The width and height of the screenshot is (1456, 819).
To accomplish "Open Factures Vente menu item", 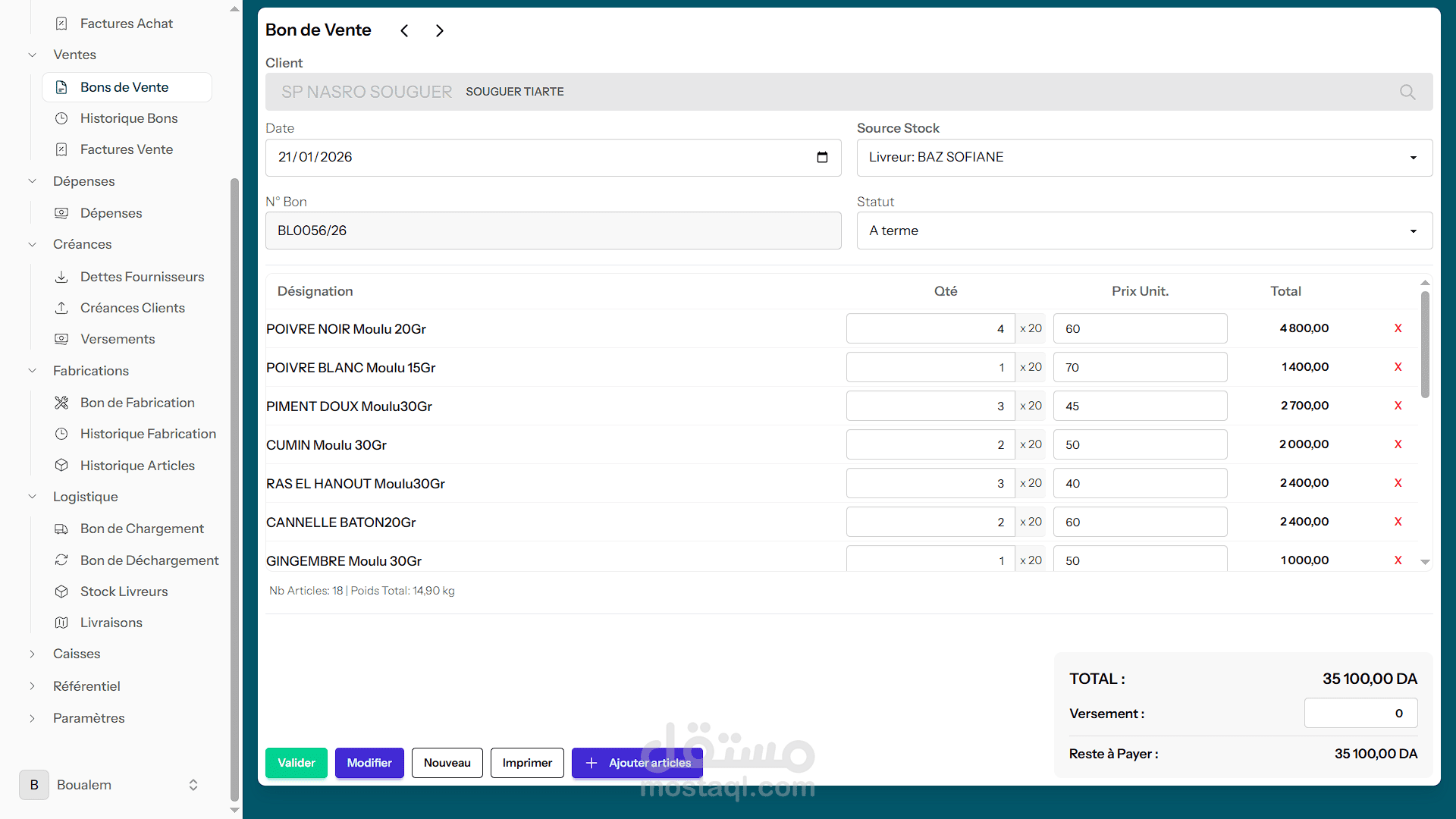I will tap(126, 149).
